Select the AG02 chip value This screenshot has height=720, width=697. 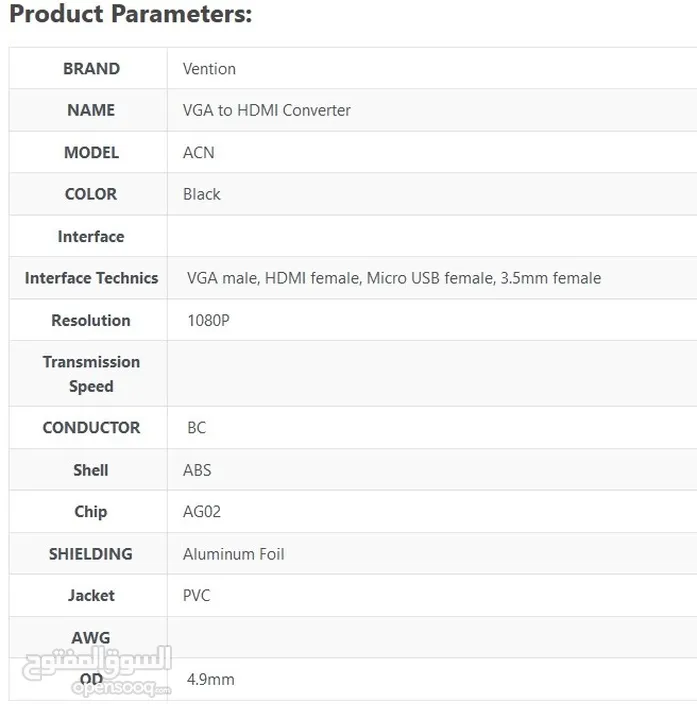tap(202, 512)
